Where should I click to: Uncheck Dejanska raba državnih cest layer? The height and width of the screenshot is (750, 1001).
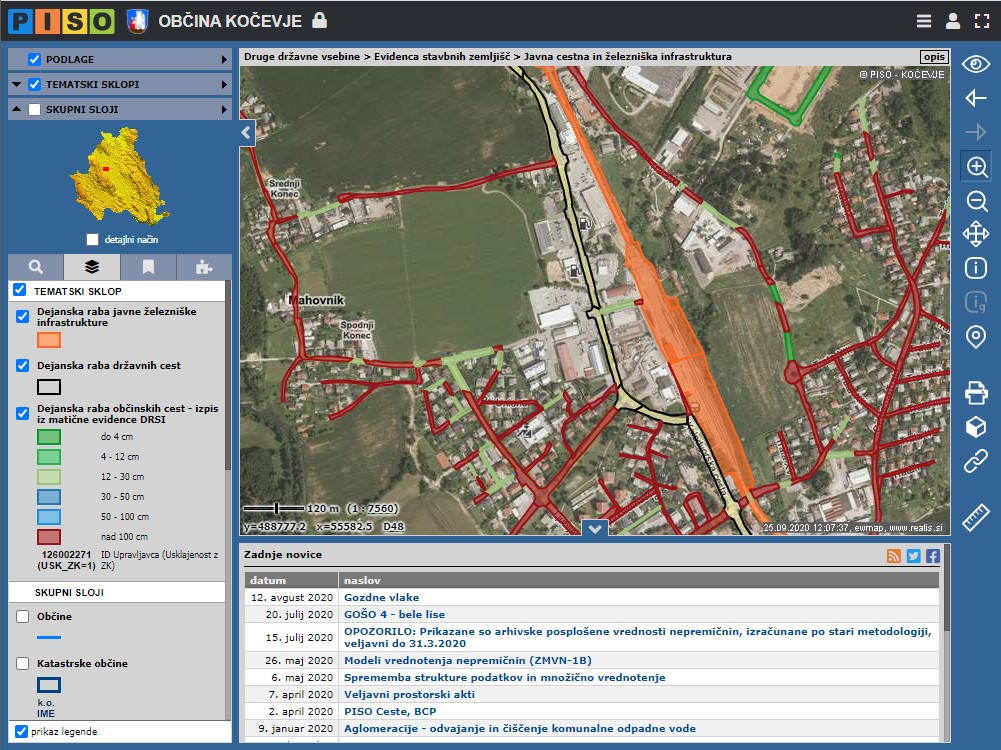tap(23, 366)
